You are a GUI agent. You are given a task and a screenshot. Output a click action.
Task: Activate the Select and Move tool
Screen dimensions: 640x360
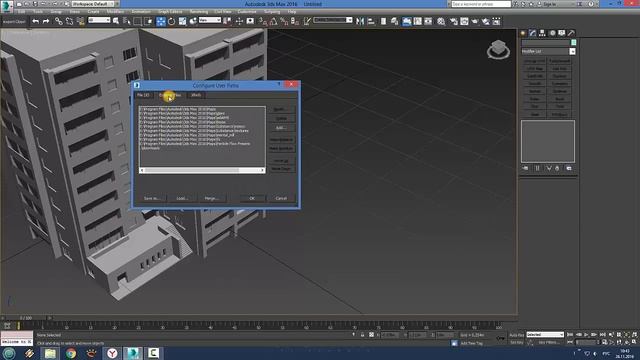coord(161,21)
